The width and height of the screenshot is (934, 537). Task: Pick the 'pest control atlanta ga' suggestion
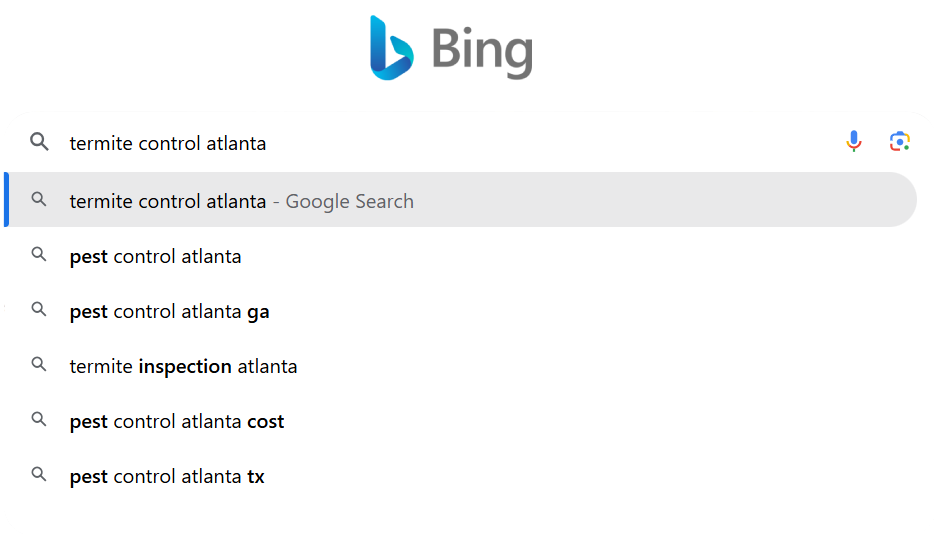point(169,311)
